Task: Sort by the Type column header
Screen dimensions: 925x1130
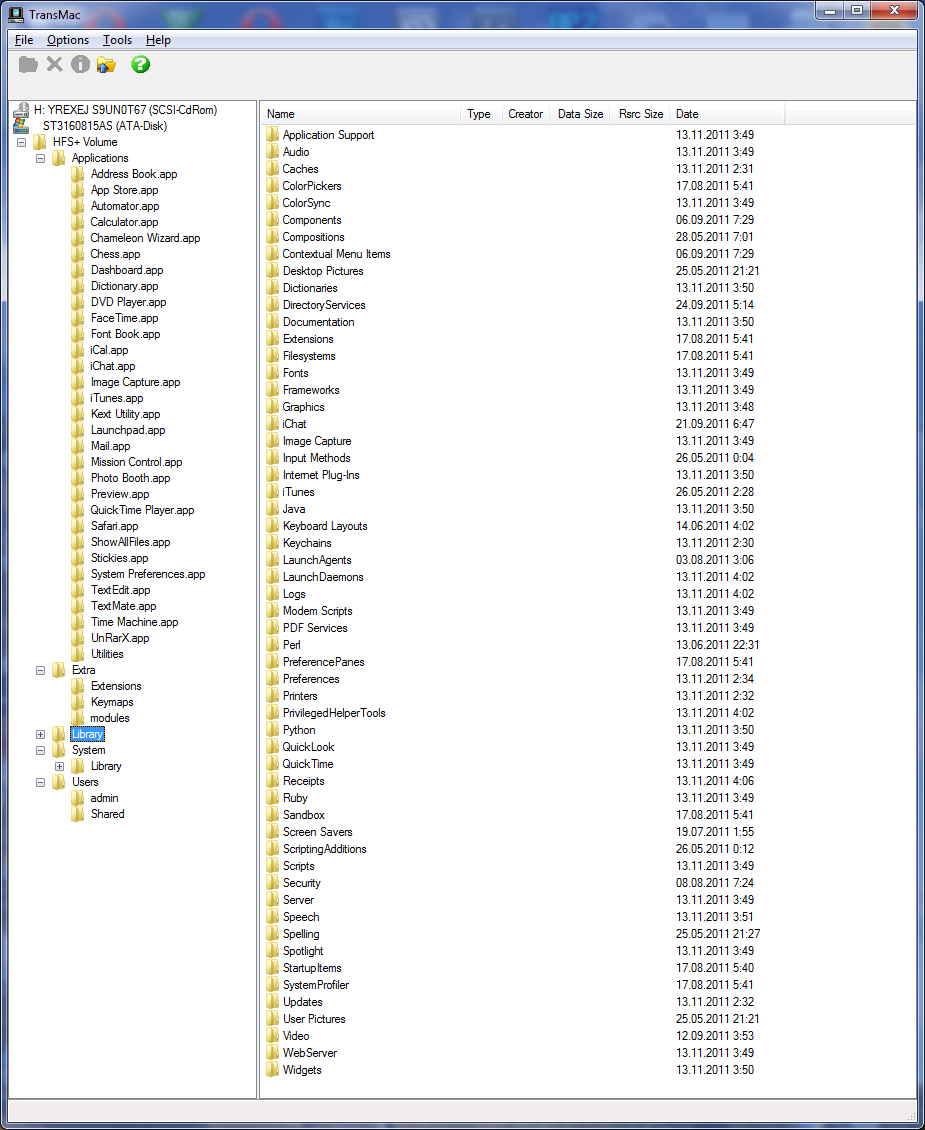Action: [481, 114]
